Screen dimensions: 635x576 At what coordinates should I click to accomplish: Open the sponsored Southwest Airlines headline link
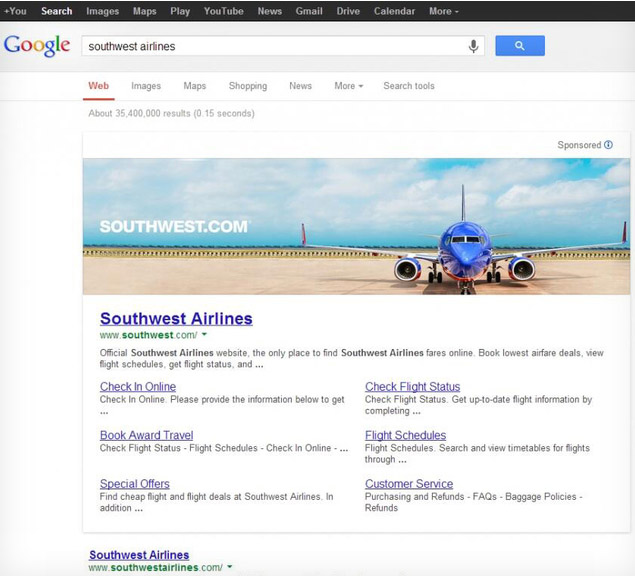click(x=176, y=319)
